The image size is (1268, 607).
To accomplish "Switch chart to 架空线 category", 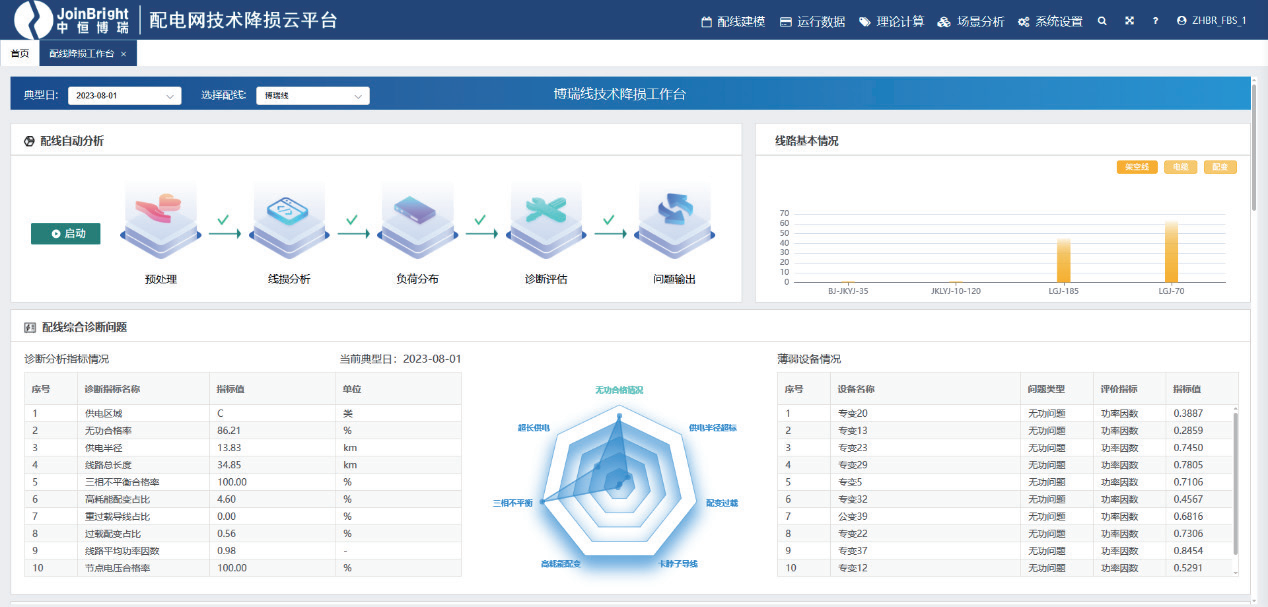I will (x=1136, y=167).
